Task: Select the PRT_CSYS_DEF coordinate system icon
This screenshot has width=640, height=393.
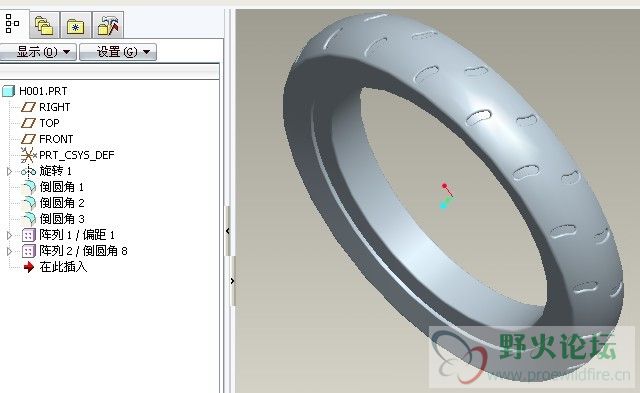Action: pyautogui.click(x=29, y=155)
